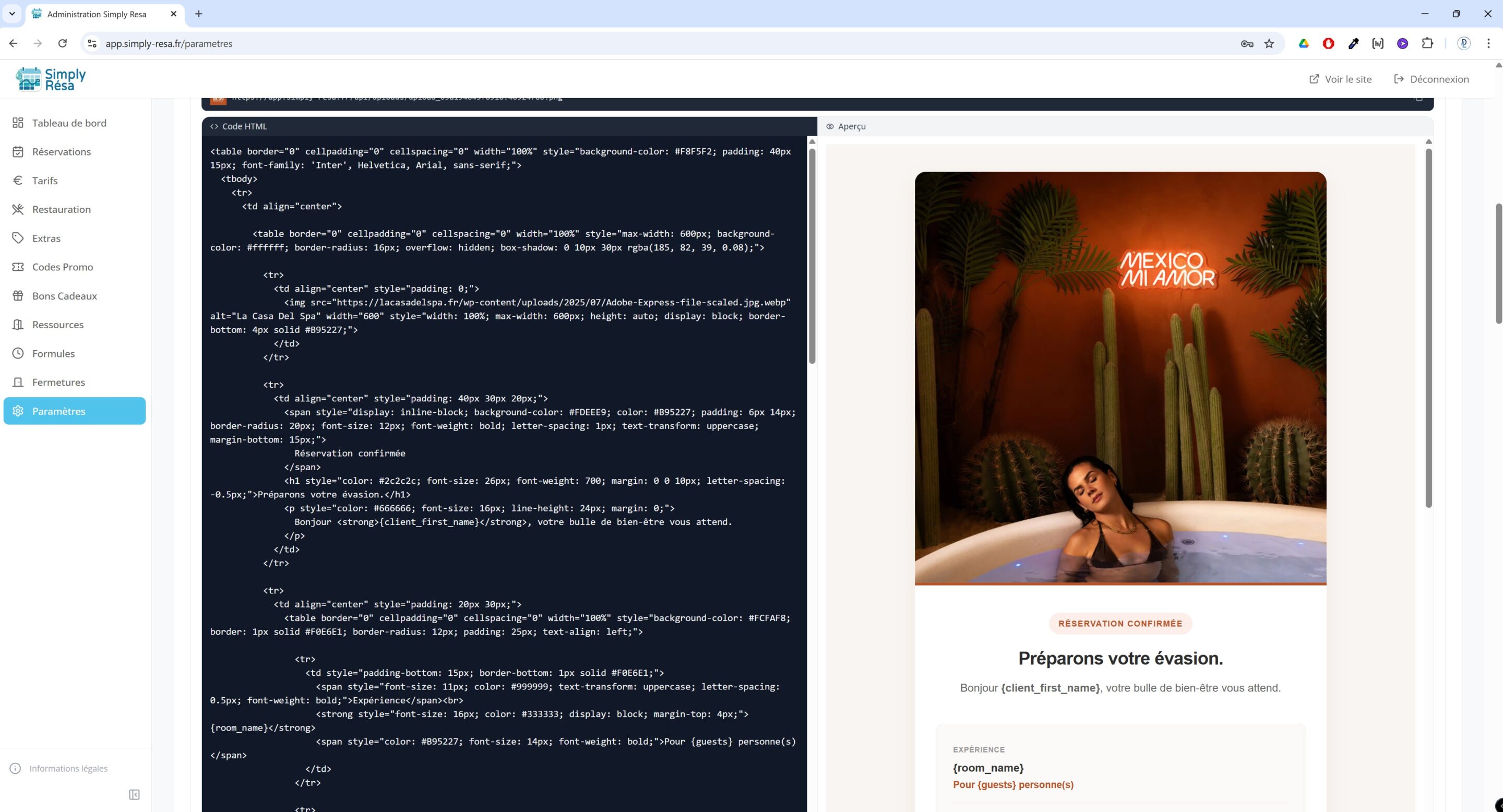The width and height of the screenshot is (1503, 812).
Task: Click Déconnexion to log out
Action: pos(1433,79)
